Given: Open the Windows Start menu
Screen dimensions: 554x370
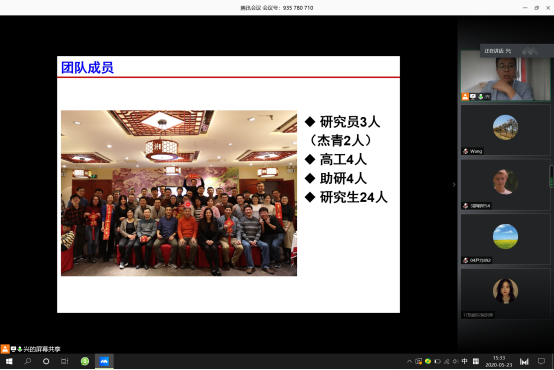Looking at the screenshot, I should [9, 361].
